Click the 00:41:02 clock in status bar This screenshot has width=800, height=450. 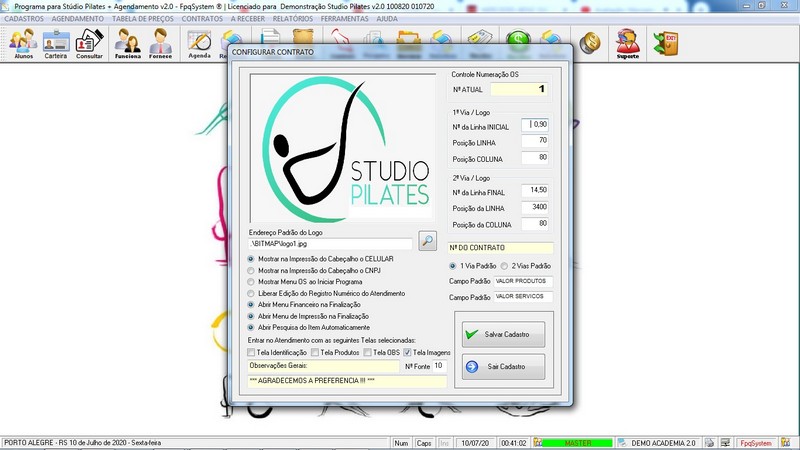click(x=514, y=443)
